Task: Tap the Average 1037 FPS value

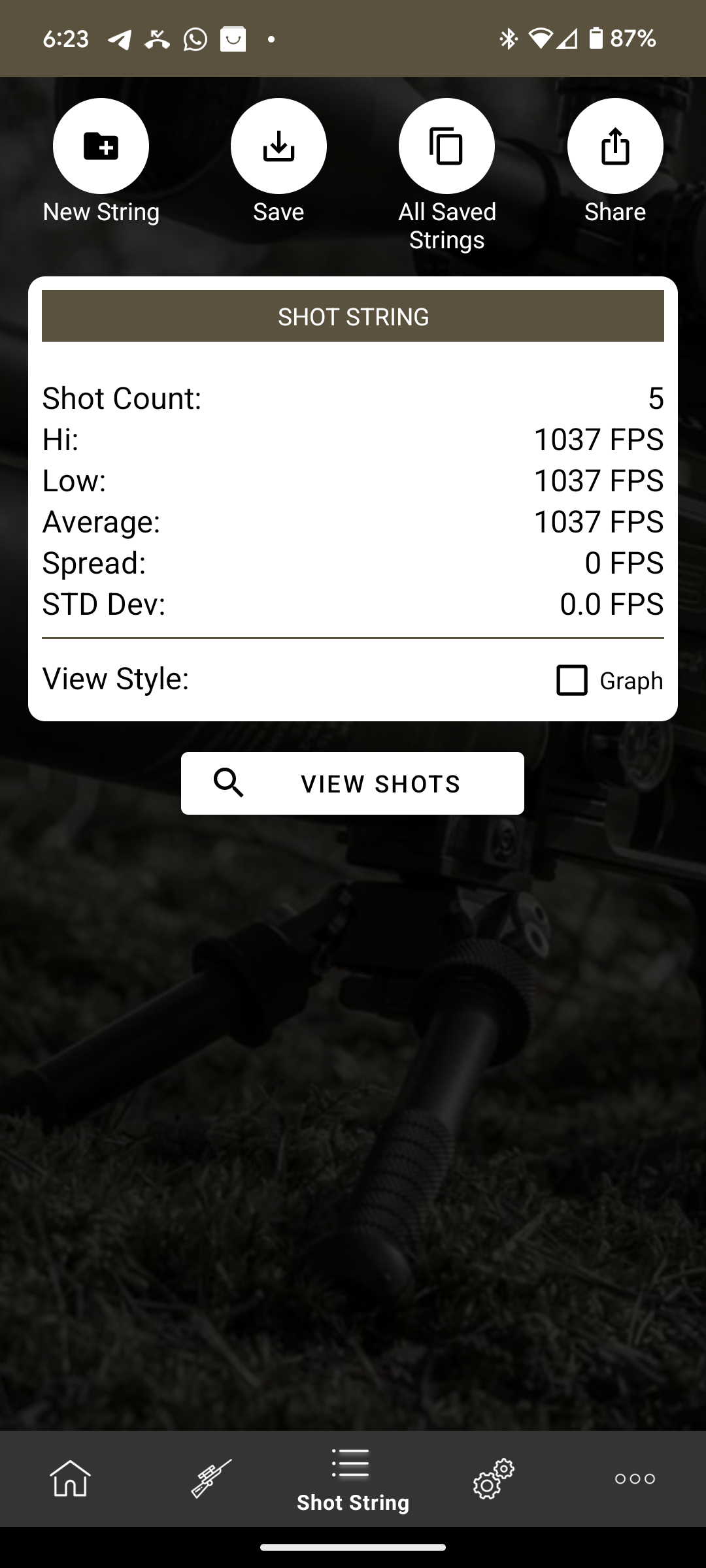Action: point(599,522)
